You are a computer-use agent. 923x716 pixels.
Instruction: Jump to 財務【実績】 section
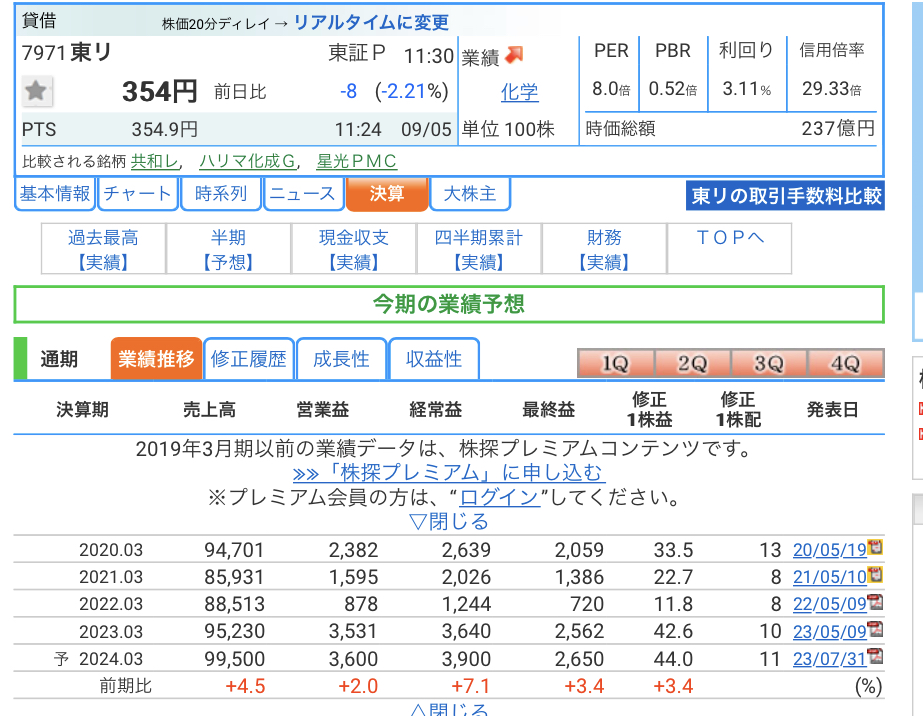coord(604,249)
